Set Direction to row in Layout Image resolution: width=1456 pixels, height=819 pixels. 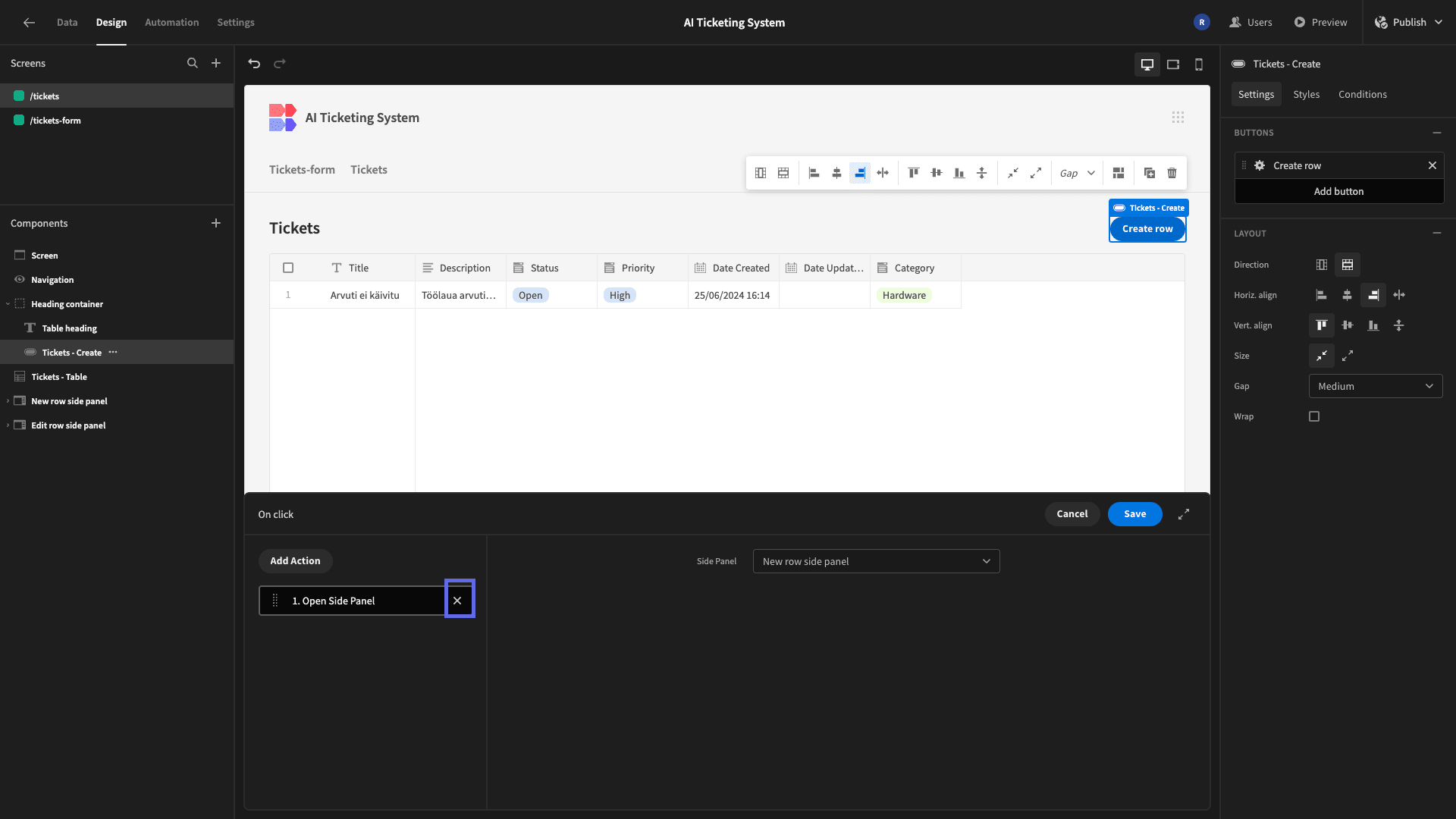click(1348, 265)
